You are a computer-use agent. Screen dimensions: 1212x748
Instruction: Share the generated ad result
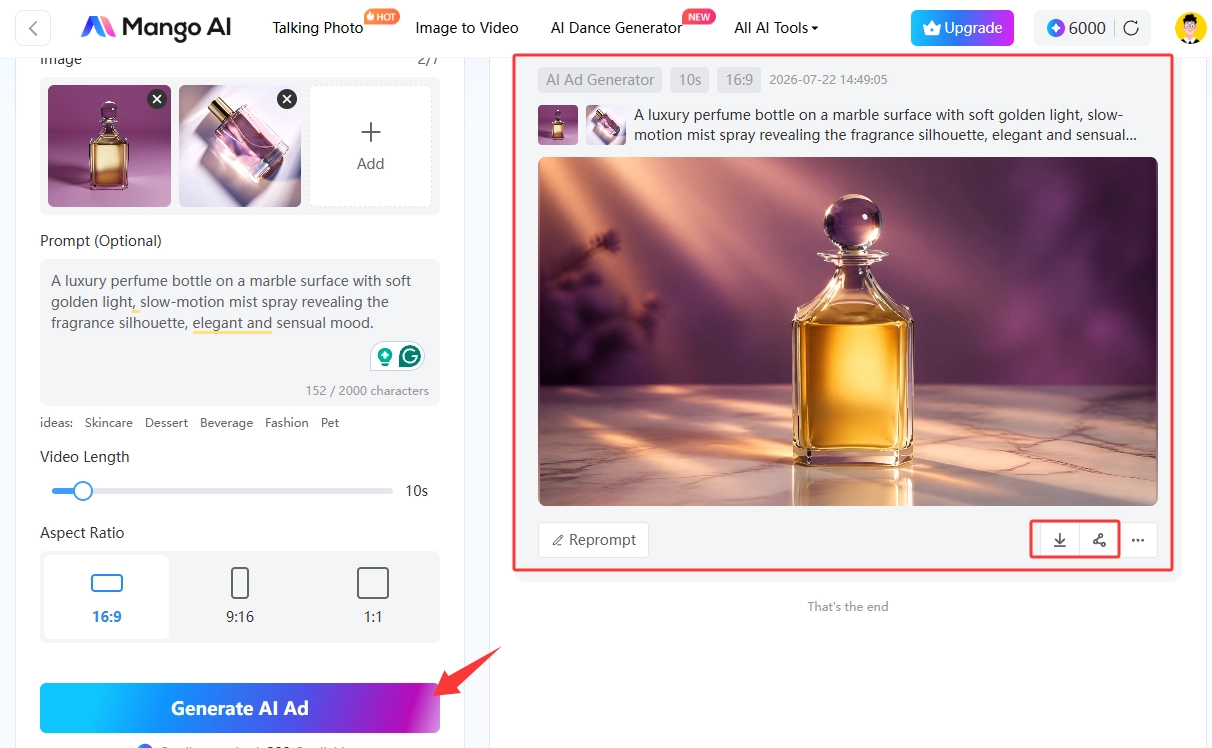point(1099,540)
